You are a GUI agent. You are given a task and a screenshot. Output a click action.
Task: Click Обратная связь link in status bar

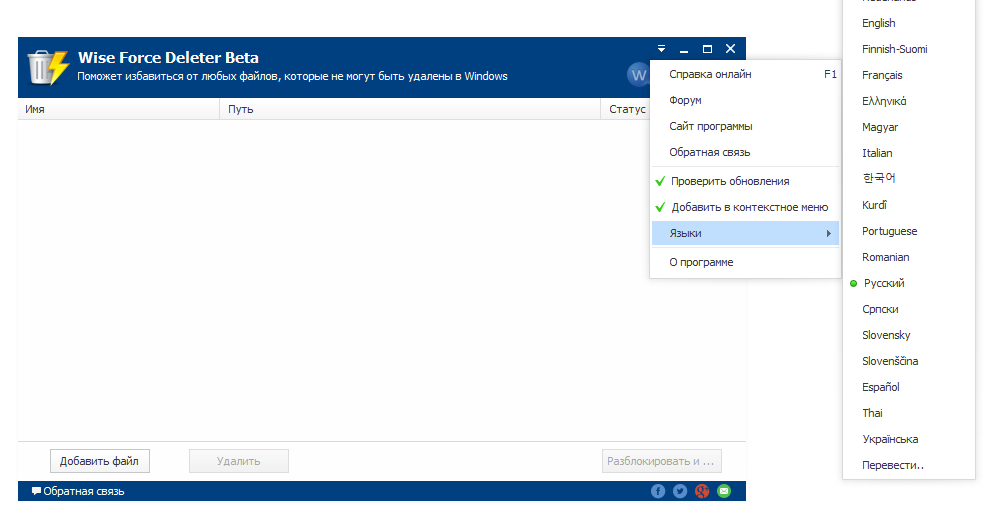(x=84, y=491)
